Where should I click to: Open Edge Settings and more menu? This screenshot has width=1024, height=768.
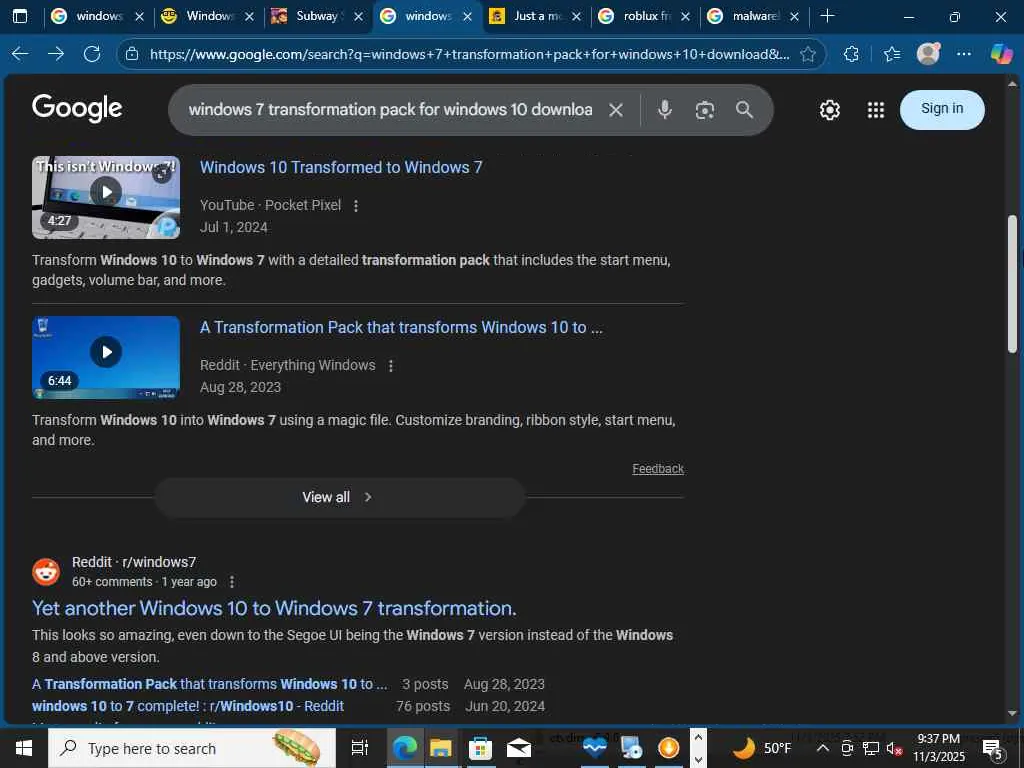(964, 54)
